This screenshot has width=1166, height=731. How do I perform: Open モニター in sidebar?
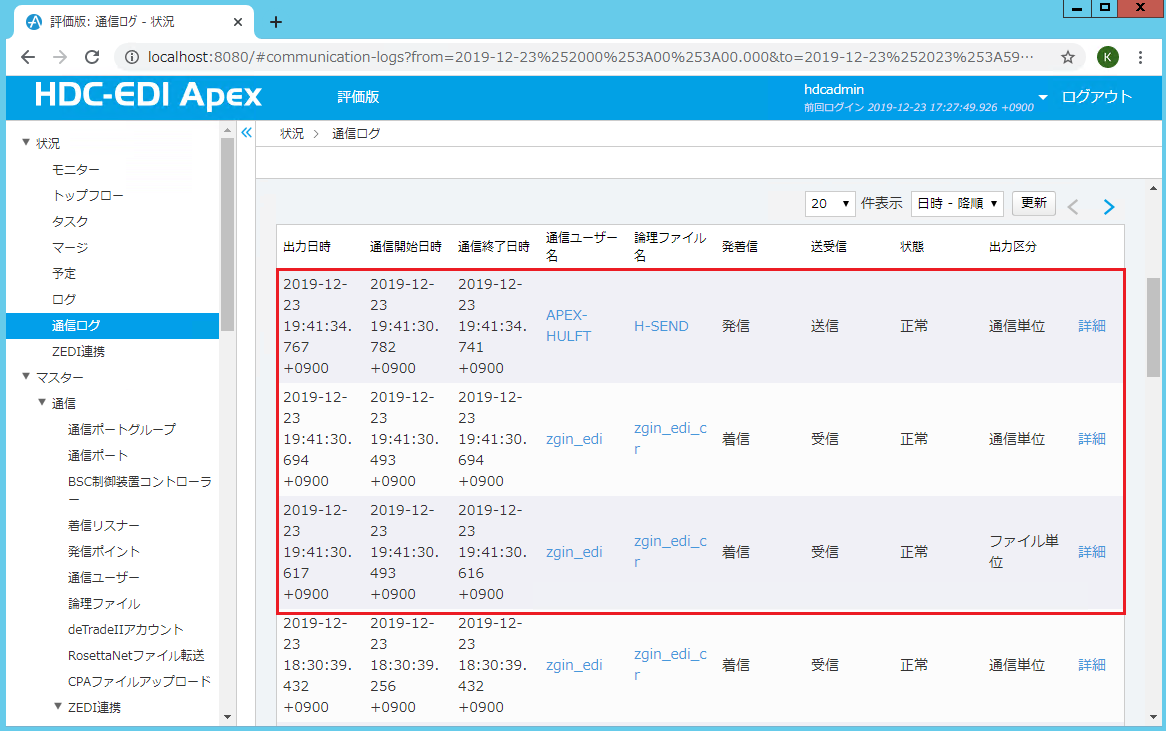coord(75,170)
